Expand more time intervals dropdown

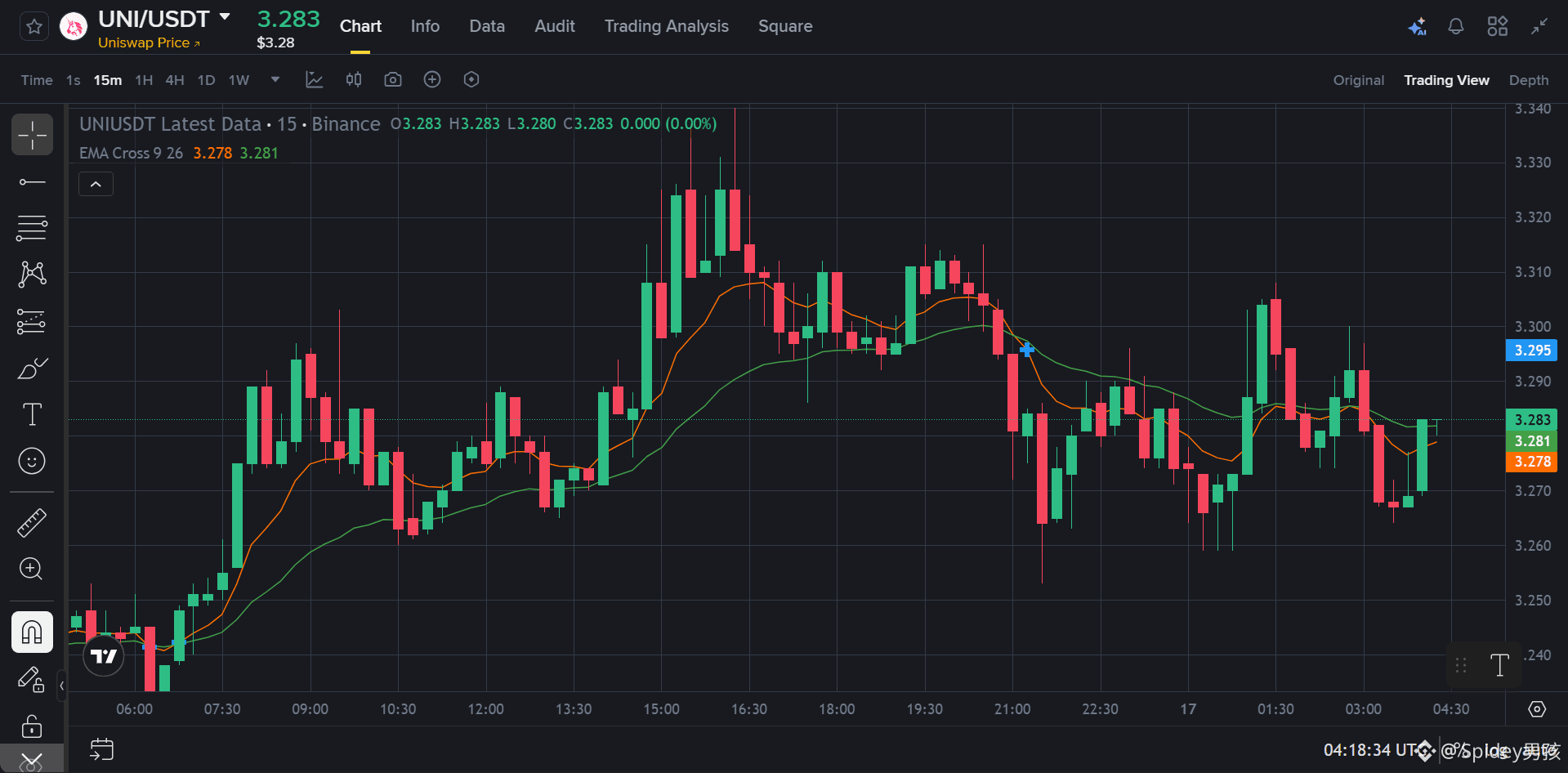pyautogui.click(x=275, y=79)
